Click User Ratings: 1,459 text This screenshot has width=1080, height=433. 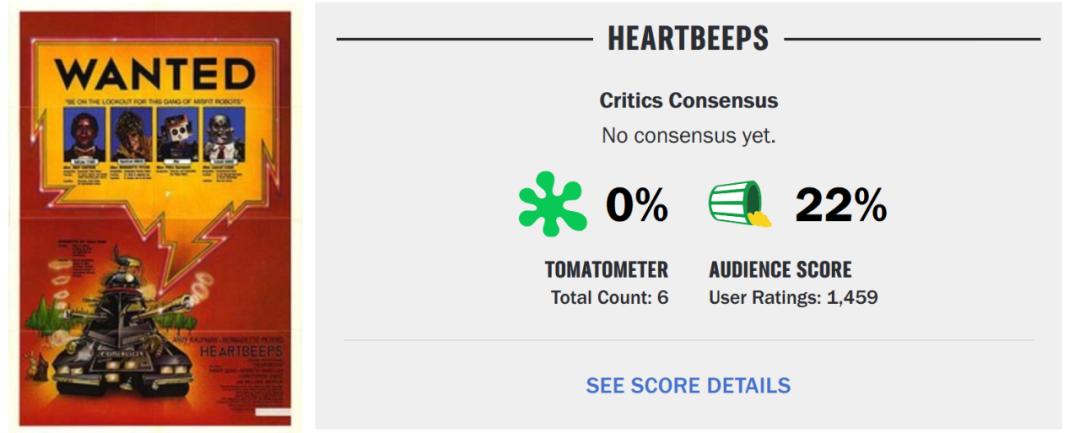pyautogui.click(x=793, y=297)
